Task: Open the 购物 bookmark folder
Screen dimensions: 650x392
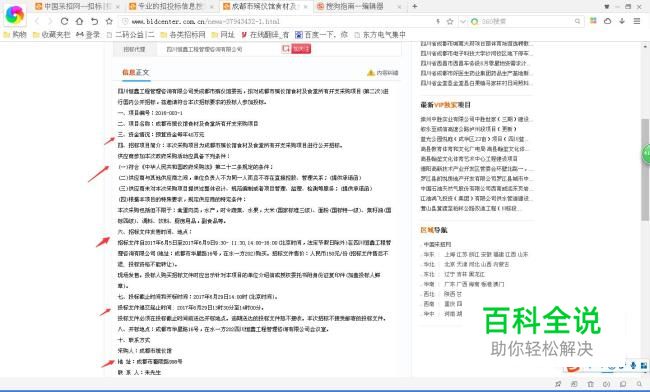Action: click(15, 35)
